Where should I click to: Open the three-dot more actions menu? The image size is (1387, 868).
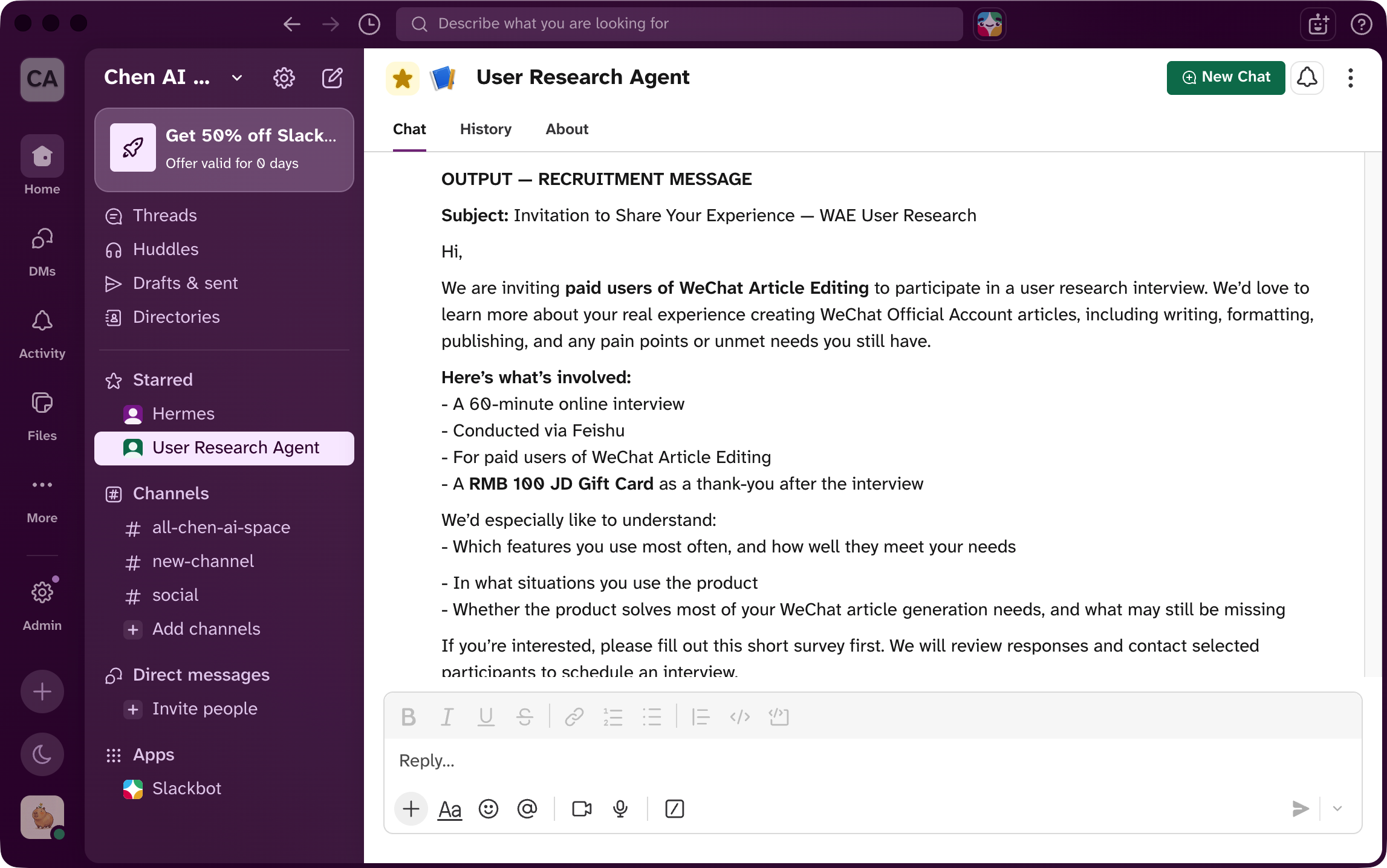point(1351,78)
